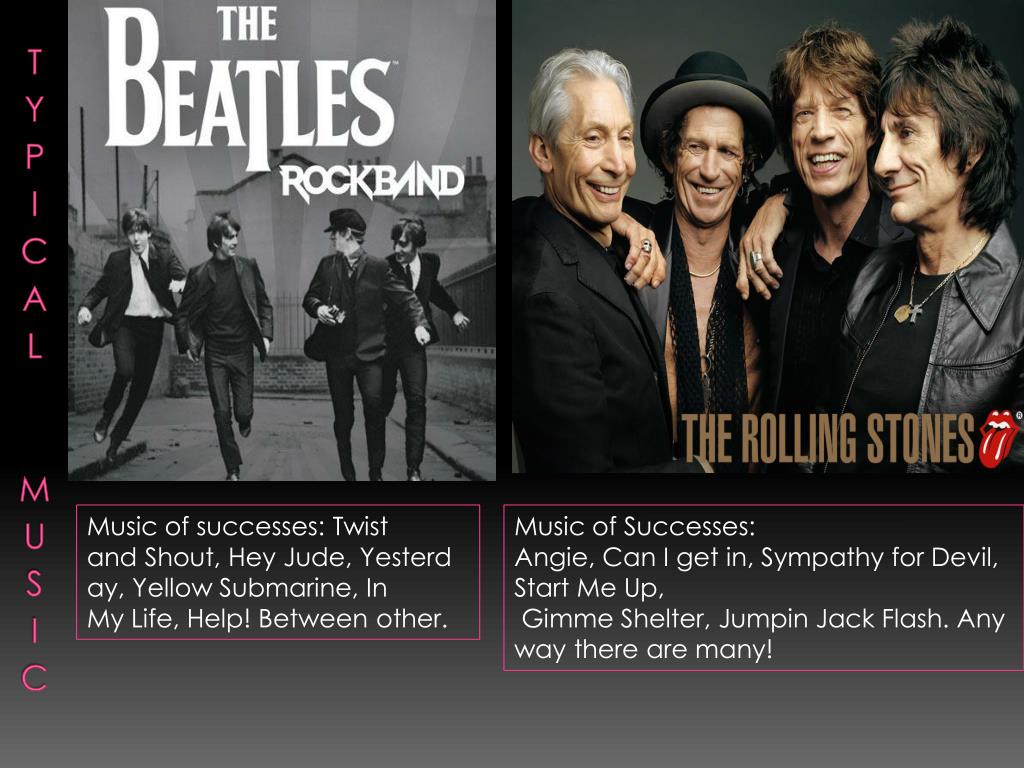Screen dimensions: 1024x768
Task: Open the Beatles Rock Band cover image
Action: tap(282, 240)
